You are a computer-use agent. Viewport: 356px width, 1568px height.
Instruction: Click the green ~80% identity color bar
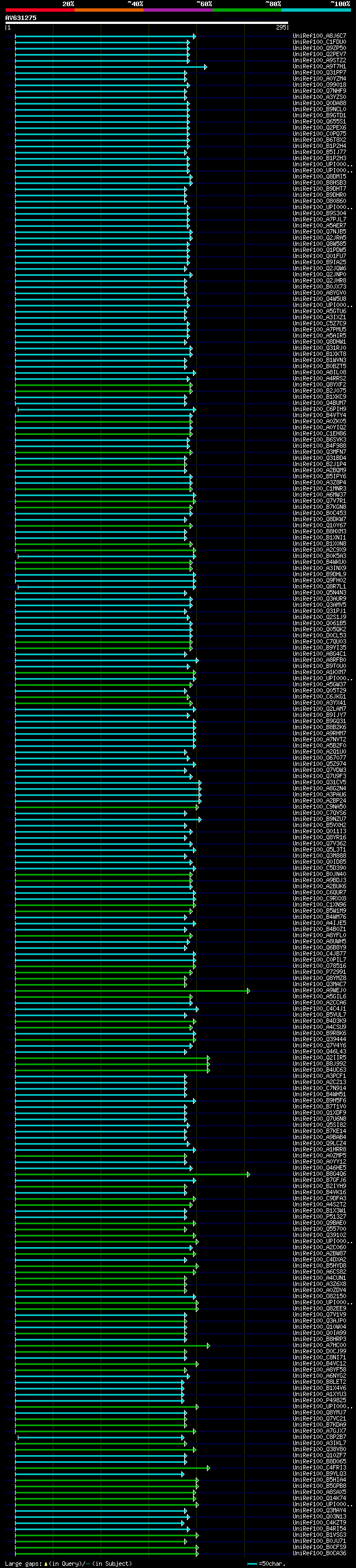(247, 10)
